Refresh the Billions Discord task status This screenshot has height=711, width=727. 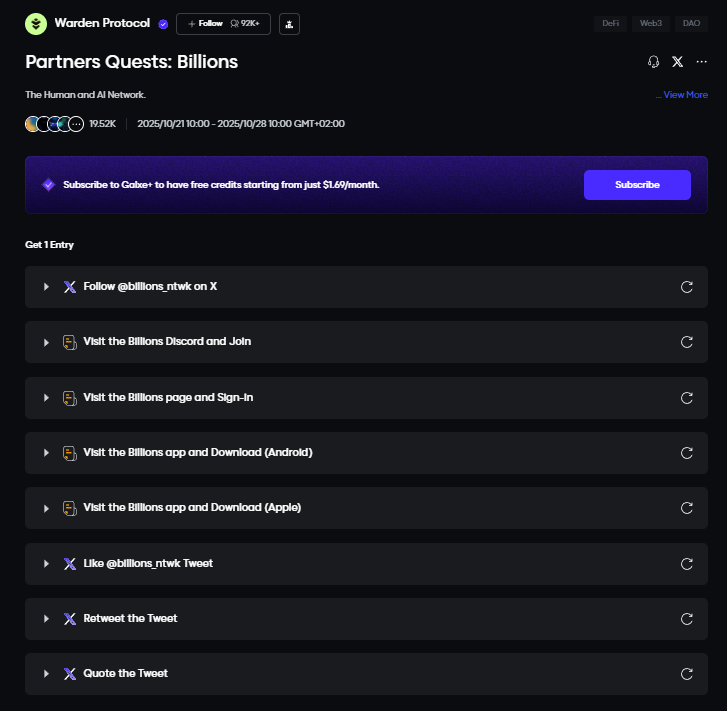[687, 342]
